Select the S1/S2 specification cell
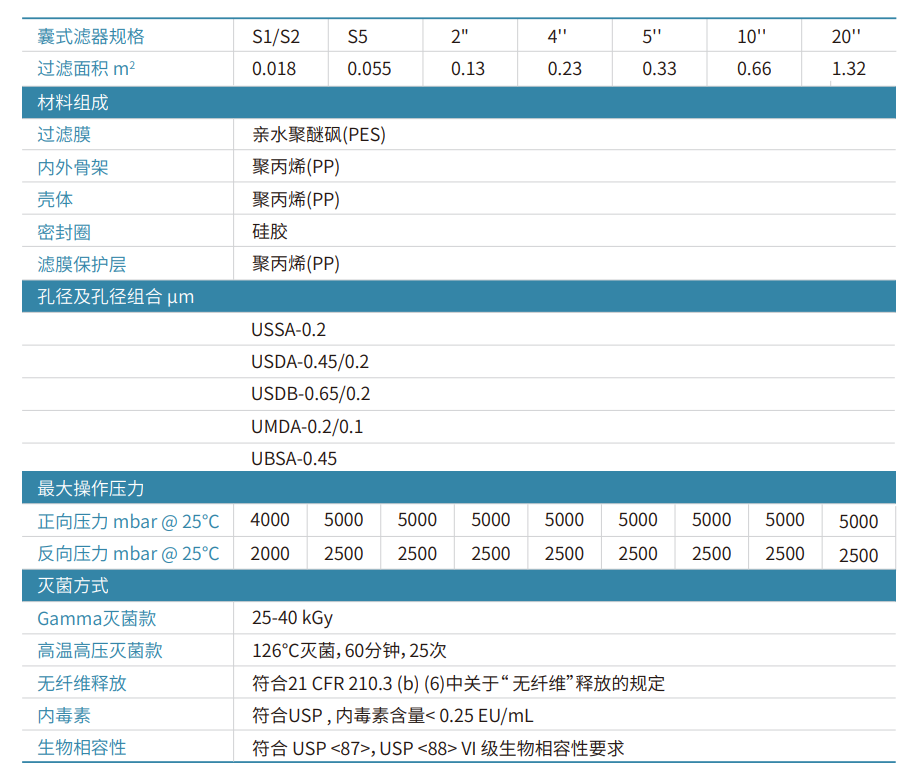 tap(275, 37)
